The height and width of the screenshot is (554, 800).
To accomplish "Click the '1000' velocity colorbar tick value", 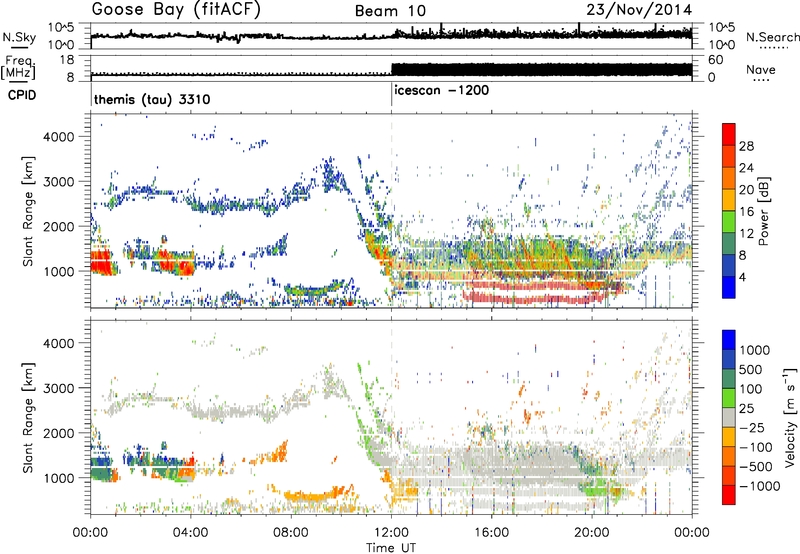I will coord(754,350).
